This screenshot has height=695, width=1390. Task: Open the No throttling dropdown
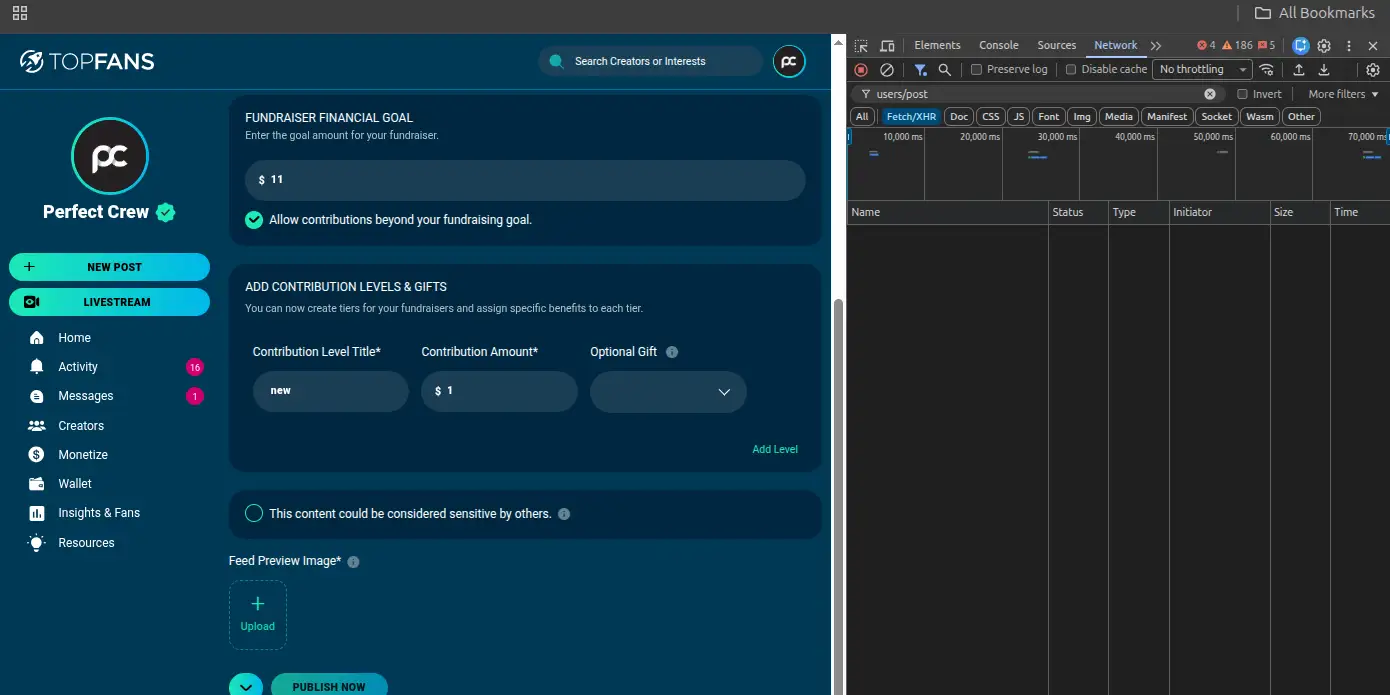(1202, 70)
